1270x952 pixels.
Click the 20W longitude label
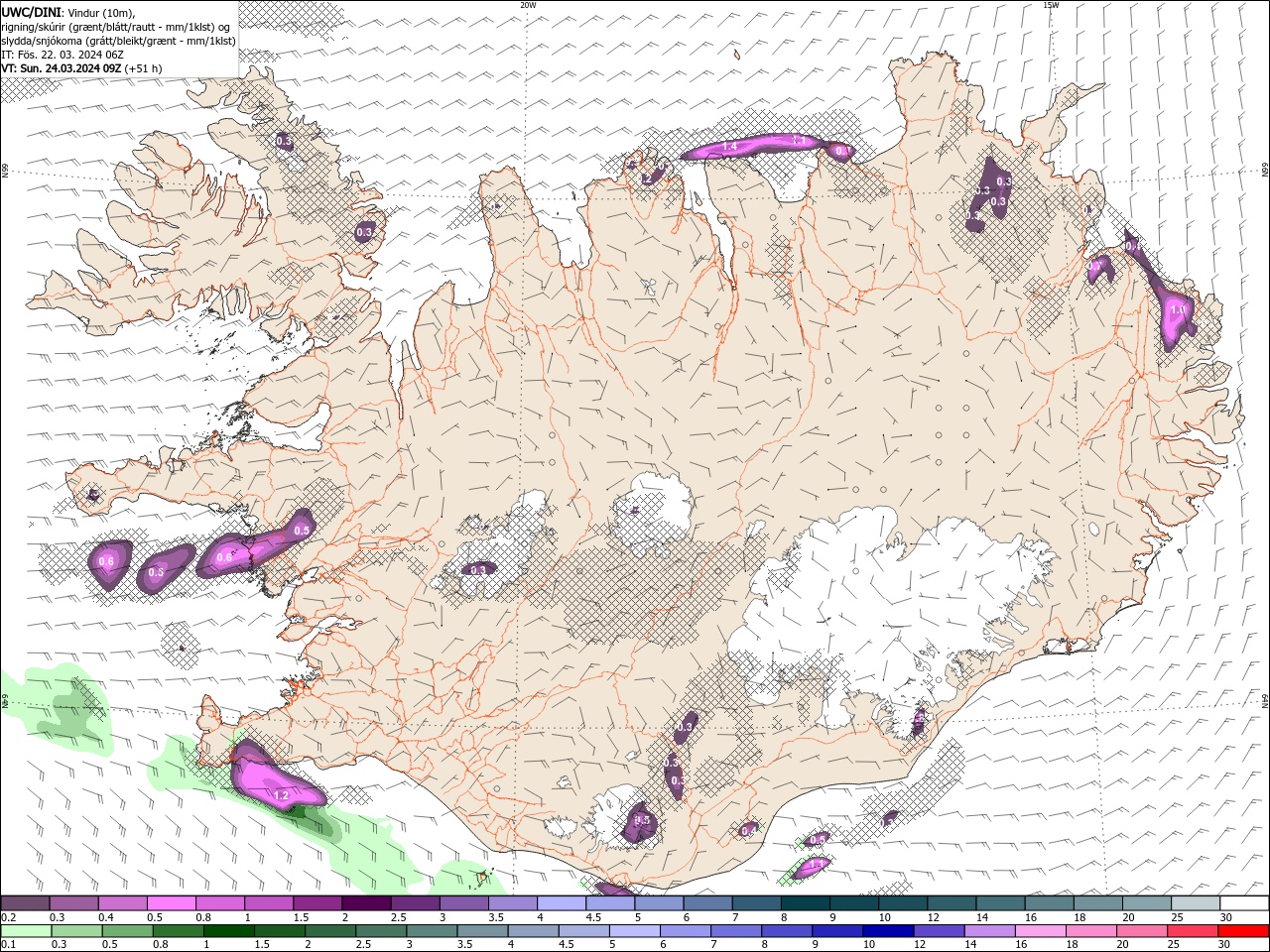[528, 5]
